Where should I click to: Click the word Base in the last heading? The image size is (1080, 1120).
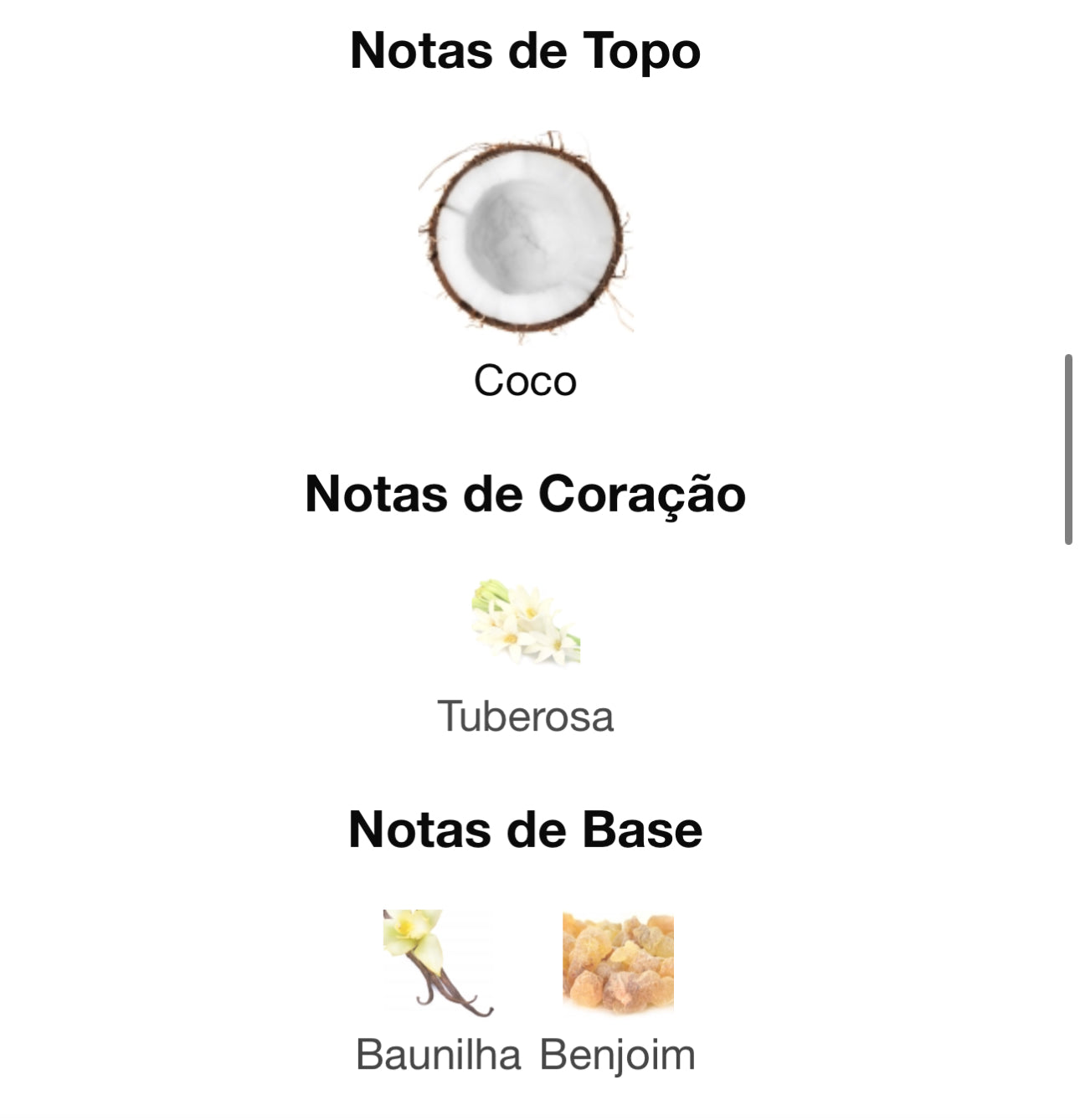[x=641, y=830]
